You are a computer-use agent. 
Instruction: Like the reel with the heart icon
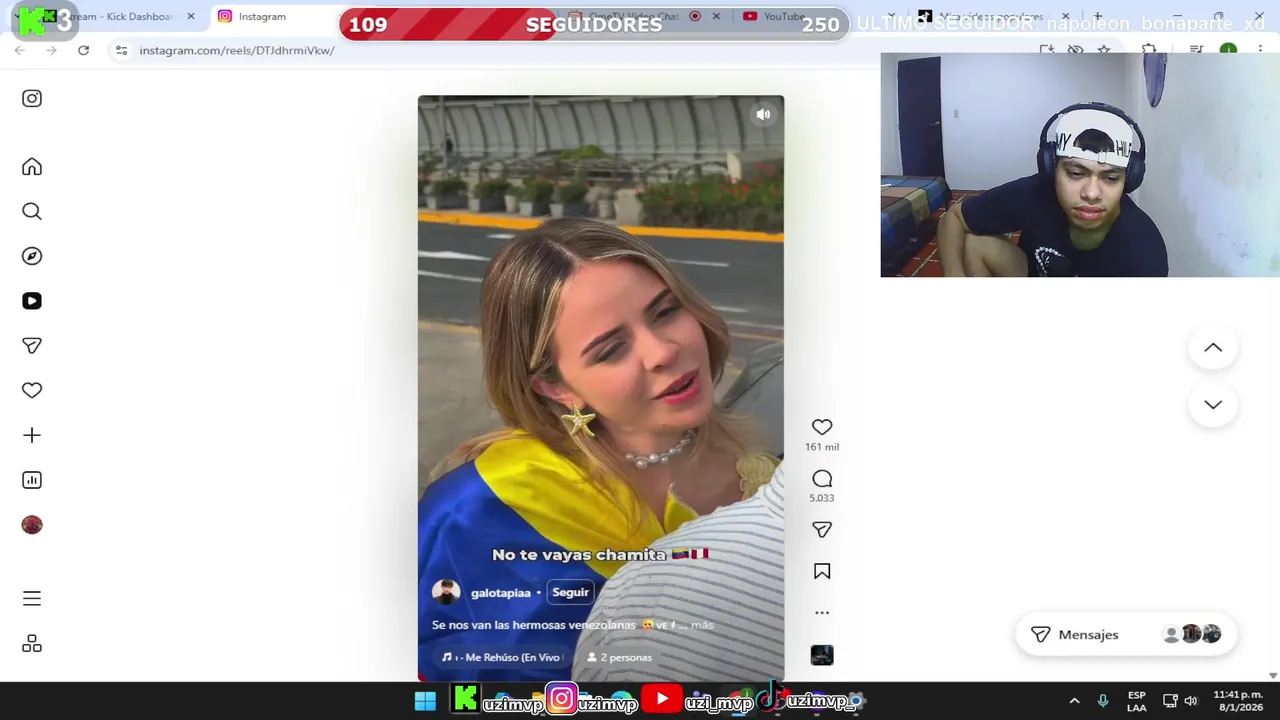[822, 427]
